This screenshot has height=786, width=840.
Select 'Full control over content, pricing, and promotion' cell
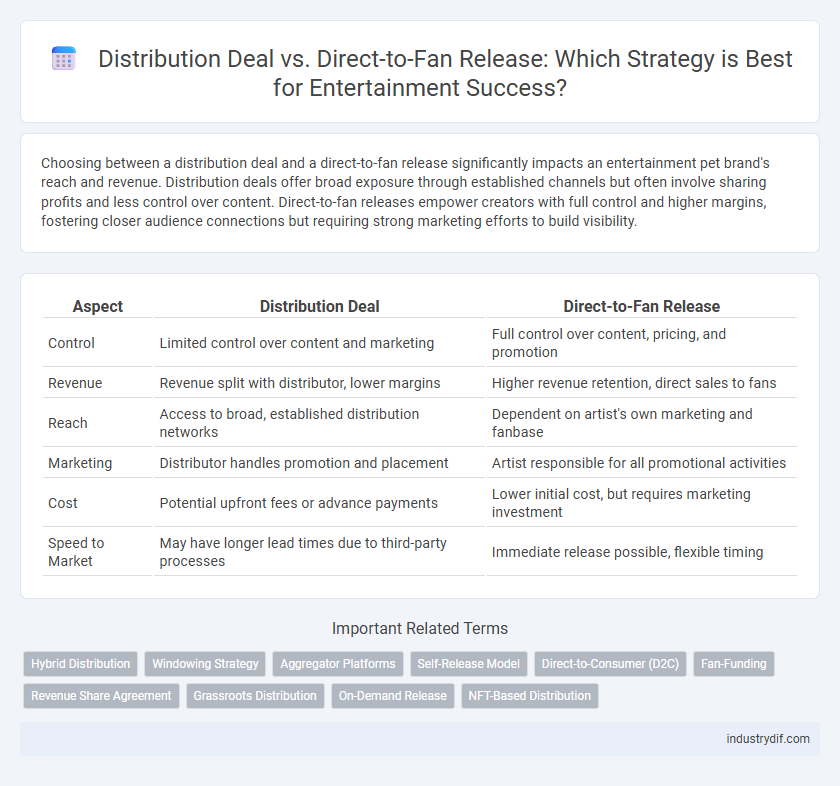coord(642,343)
